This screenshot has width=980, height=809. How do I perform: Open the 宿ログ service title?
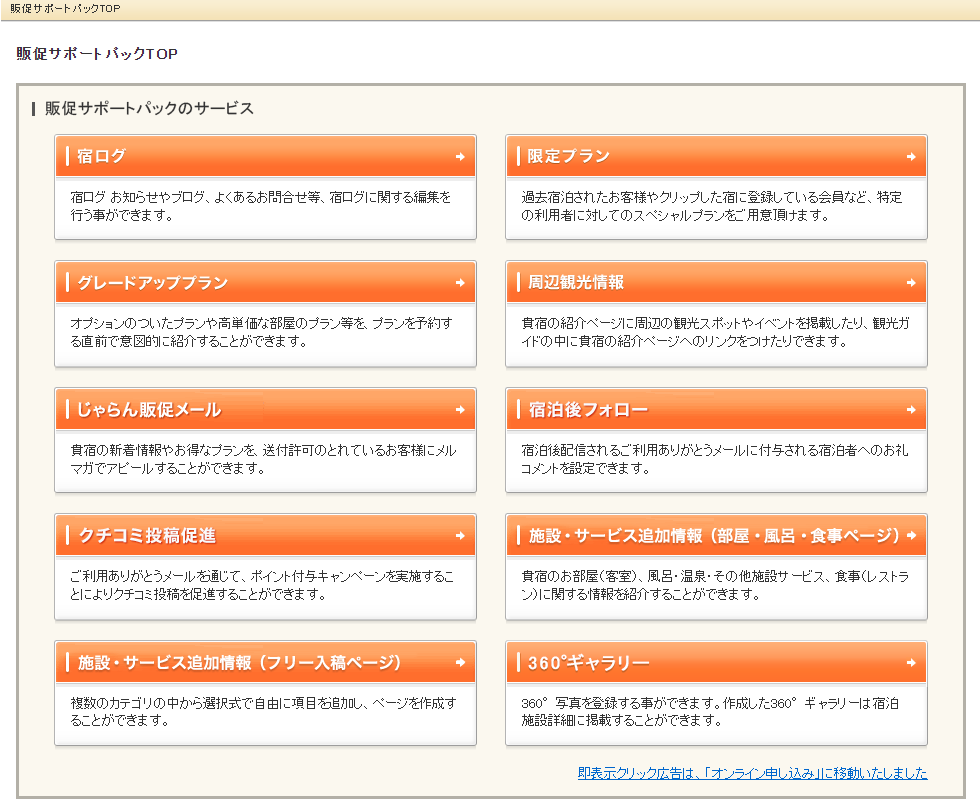[102, 156]
